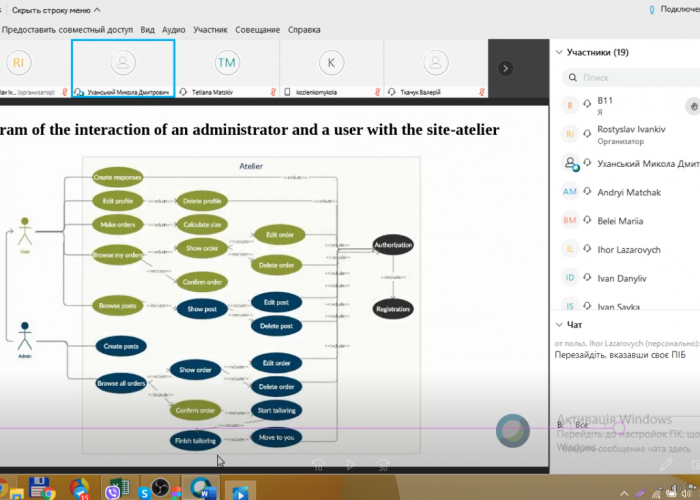The image size is (700, 500).
Task: Open the Аудио menu
Action: coord(172,30)
